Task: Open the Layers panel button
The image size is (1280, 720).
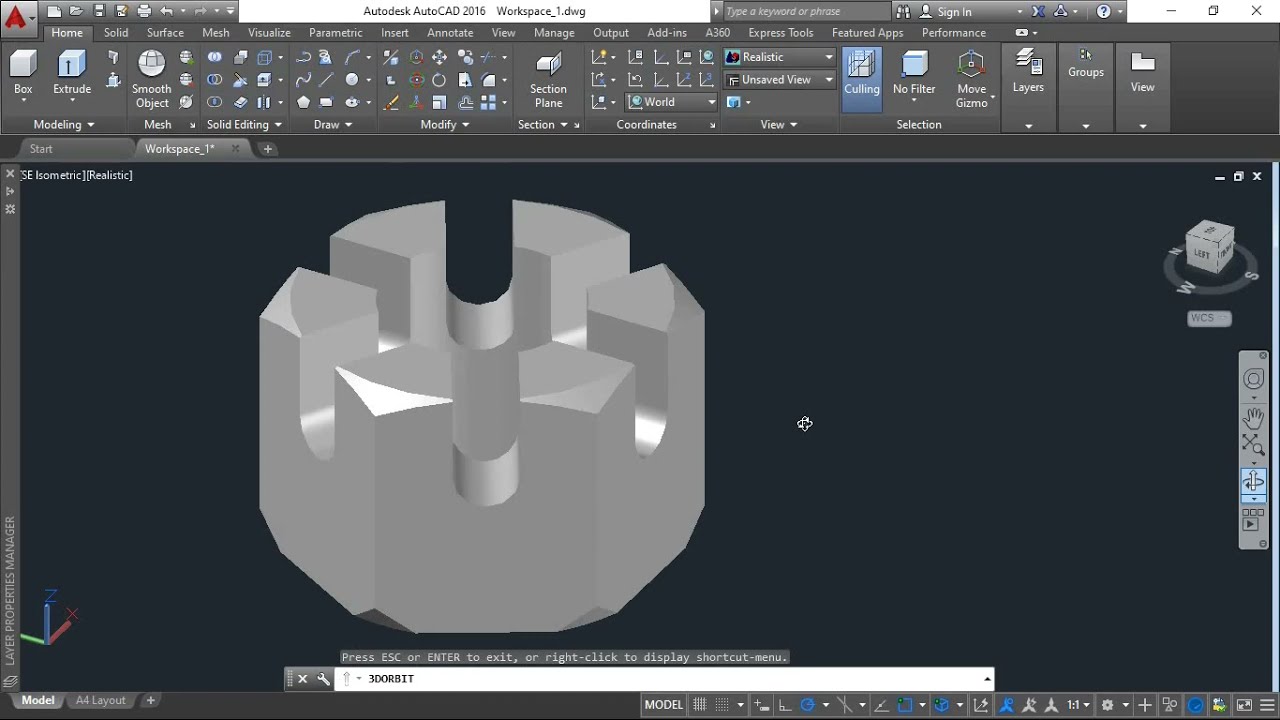Action: click(1028, 72)
